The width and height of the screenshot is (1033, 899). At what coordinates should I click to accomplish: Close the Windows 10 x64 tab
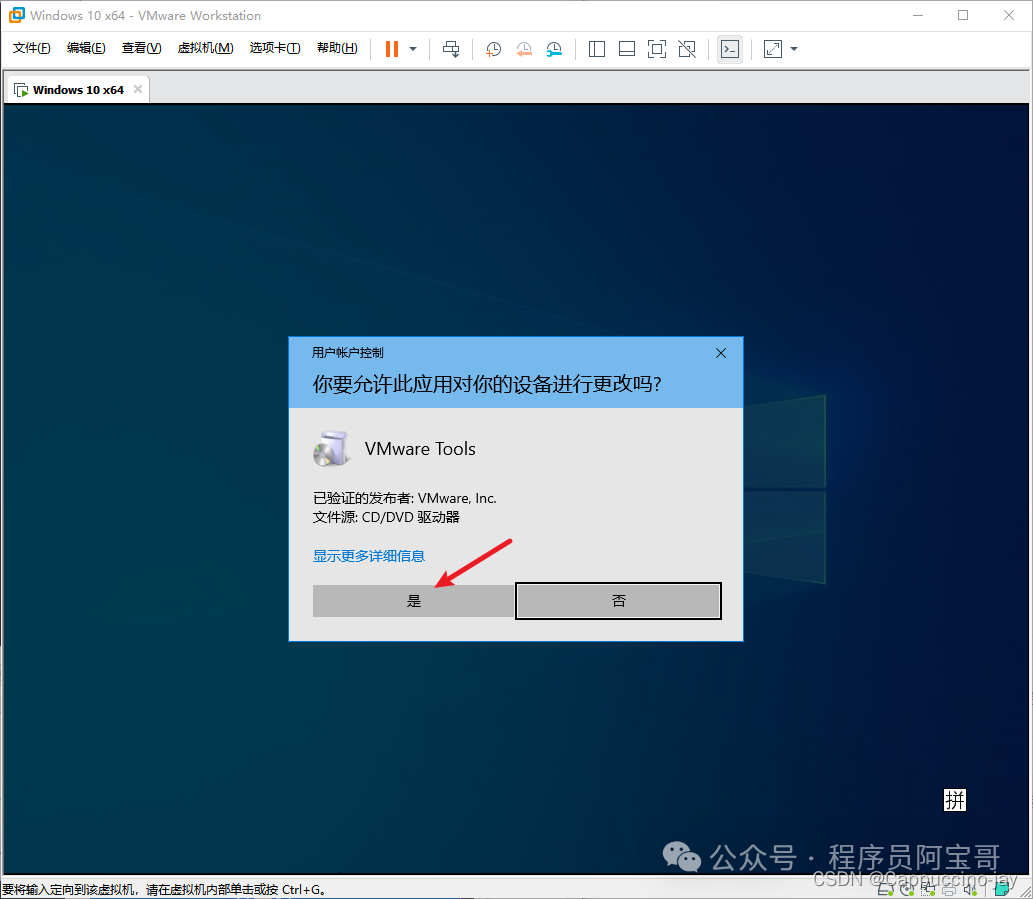click(x=138, y=89)
